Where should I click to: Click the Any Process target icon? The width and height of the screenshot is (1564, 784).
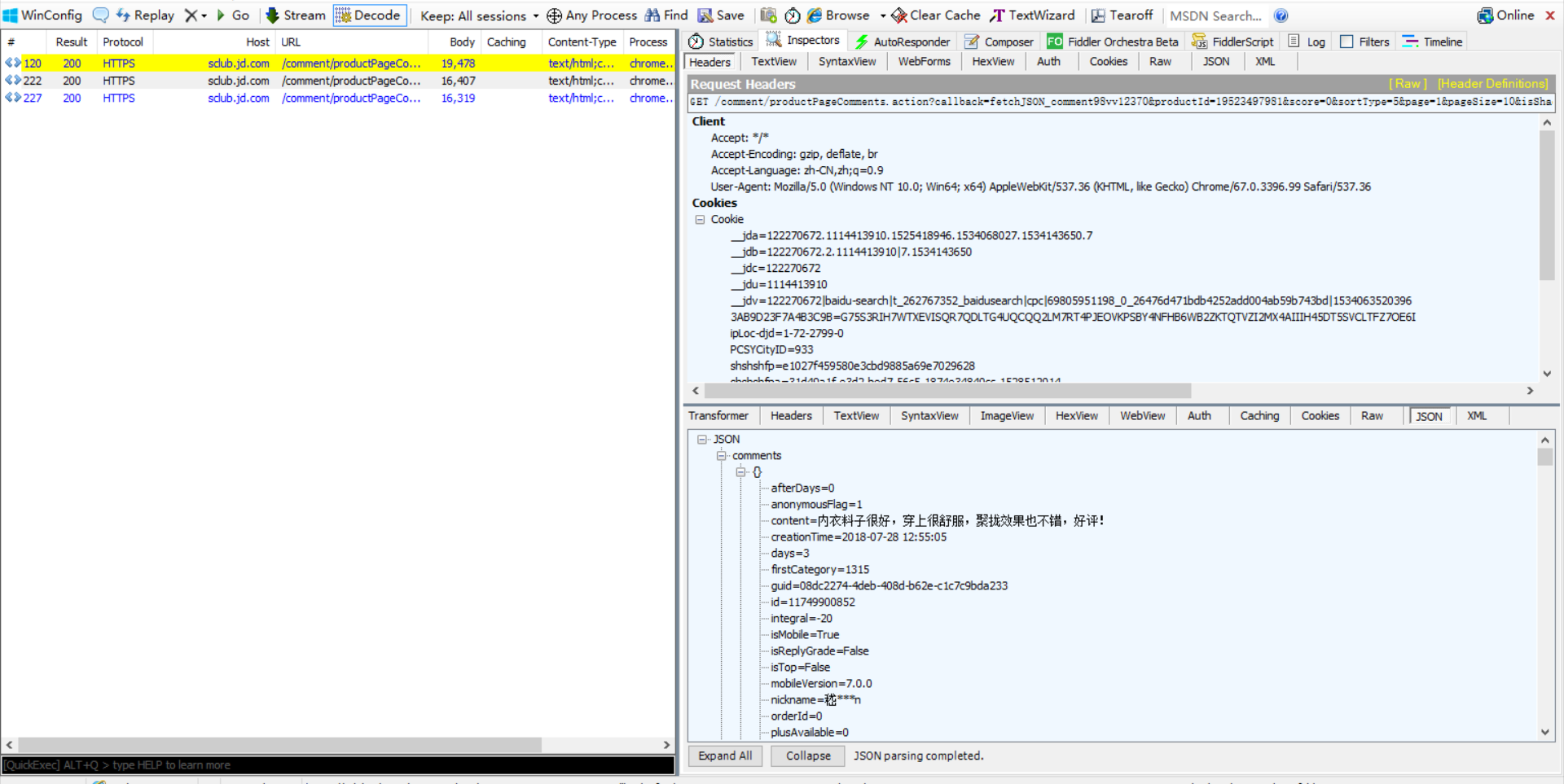point(554,15)
